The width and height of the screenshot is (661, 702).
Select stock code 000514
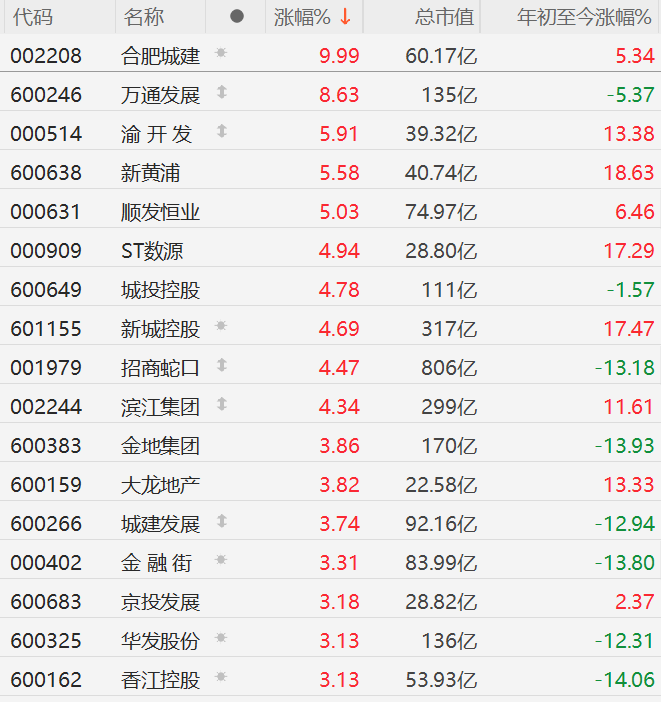[46, 134]
